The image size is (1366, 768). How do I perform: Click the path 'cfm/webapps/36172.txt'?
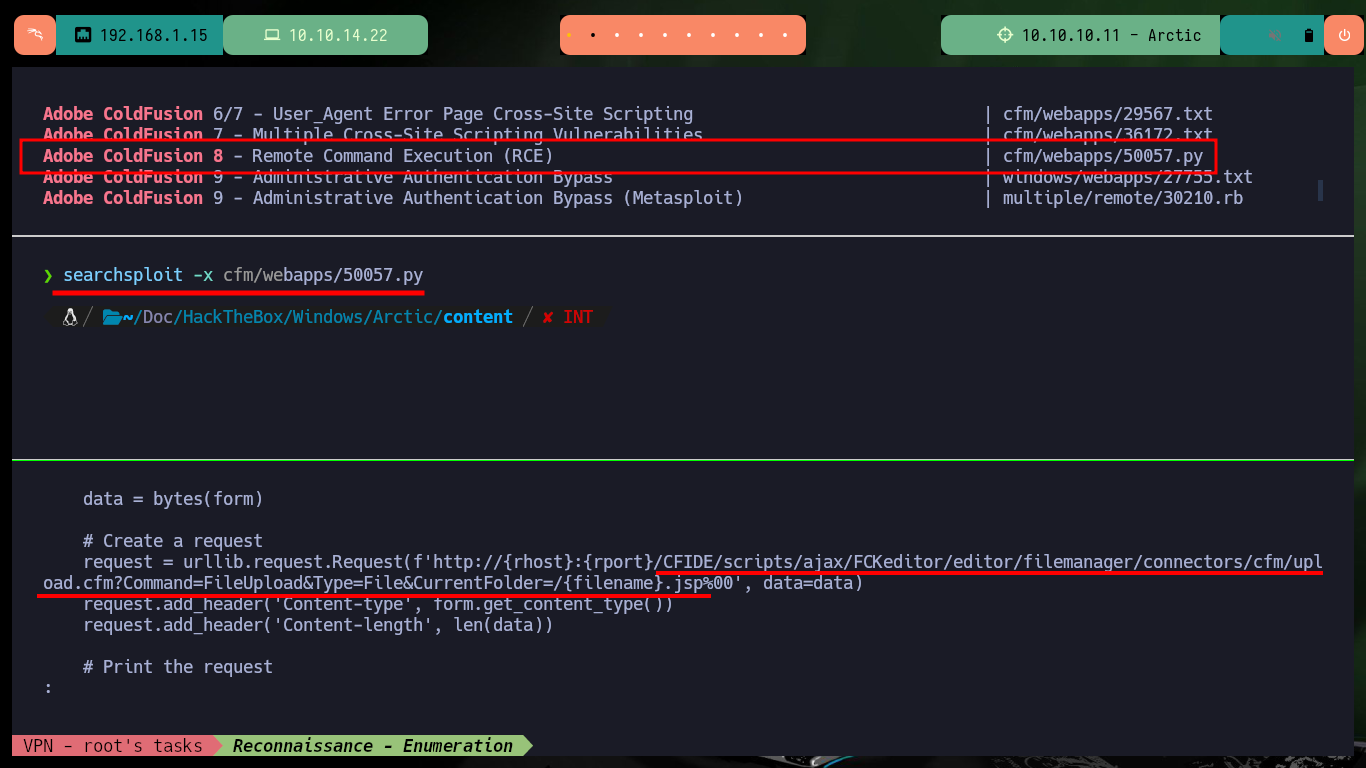tap(1108, 134)
